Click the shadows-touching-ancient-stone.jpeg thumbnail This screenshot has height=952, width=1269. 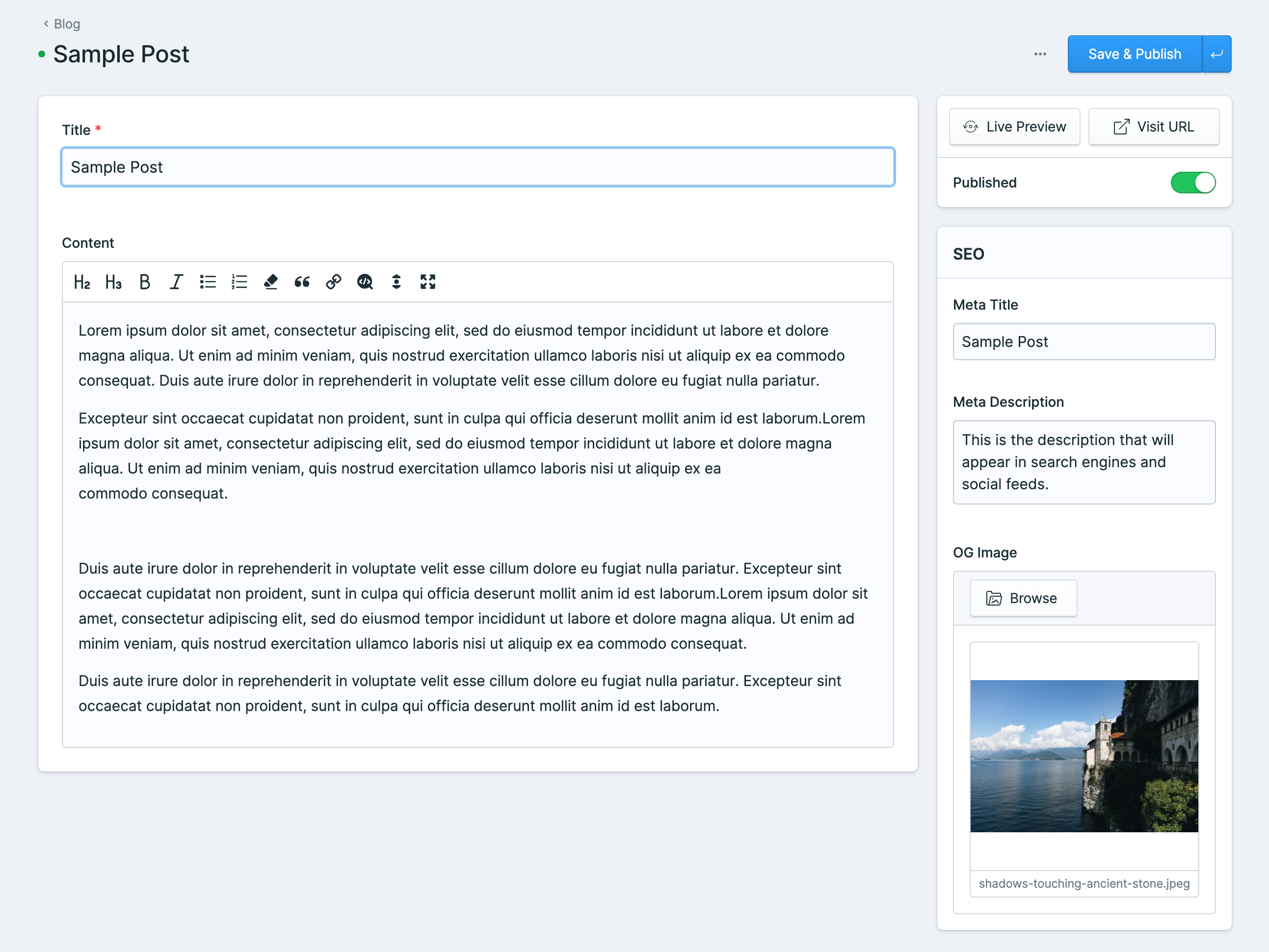[x=1085, y=755]
